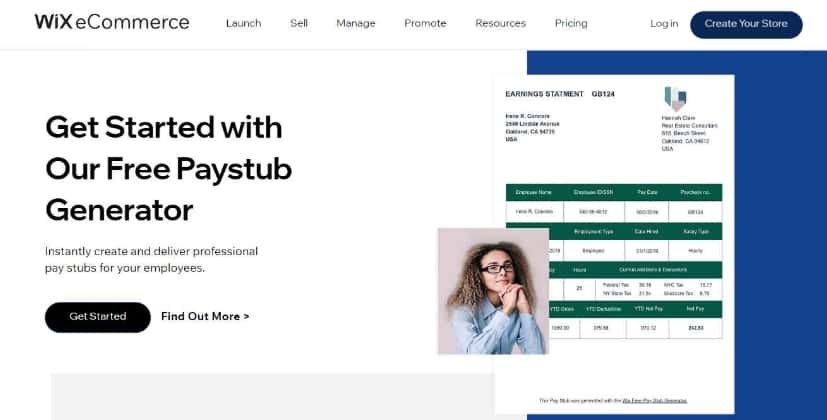
Task: Open the Promote menu
Action: [425, 23]
